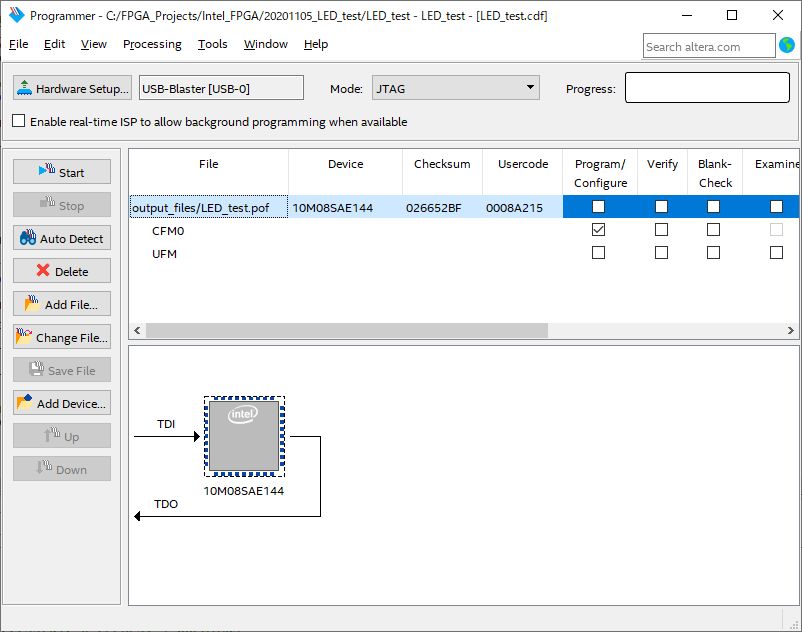Open the Mode JTAG dropdown
This screenshot has height=632, width=802.
coord(455,88)
